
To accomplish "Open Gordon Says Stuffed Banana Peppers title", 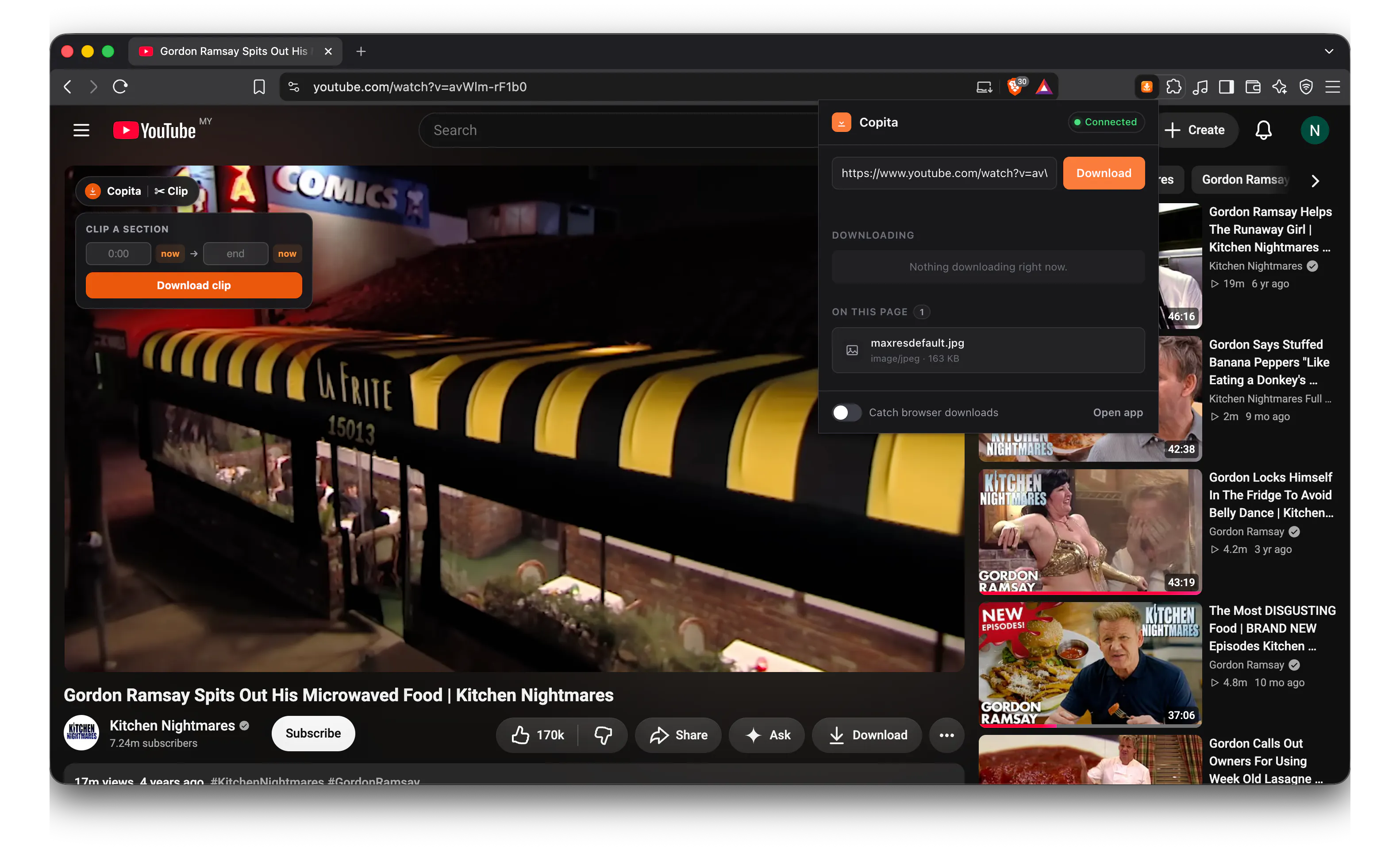I will pos(1269,362).
